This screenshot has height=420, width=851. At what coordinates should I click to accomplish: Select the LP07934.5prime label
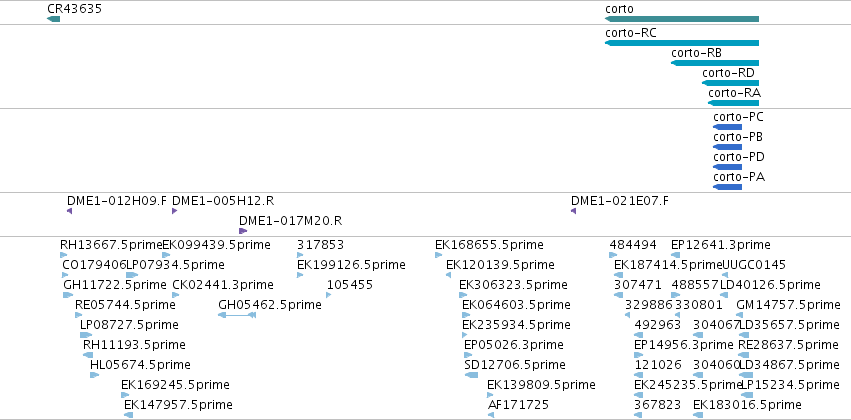tap(175, 265)
